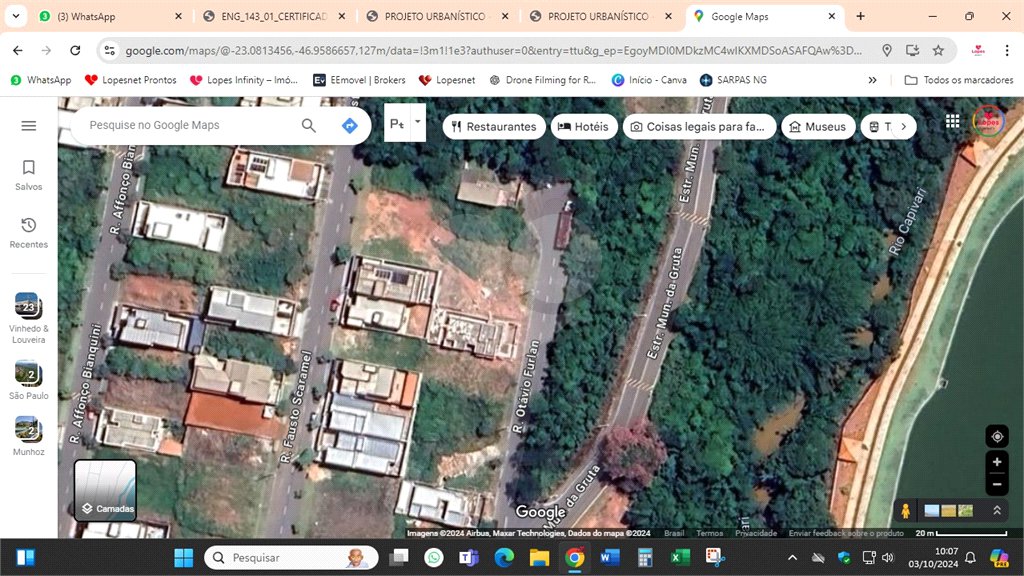Viewport: 1024px width, 576px height.
Task: Open the Google account avatar
Action: 988,121
